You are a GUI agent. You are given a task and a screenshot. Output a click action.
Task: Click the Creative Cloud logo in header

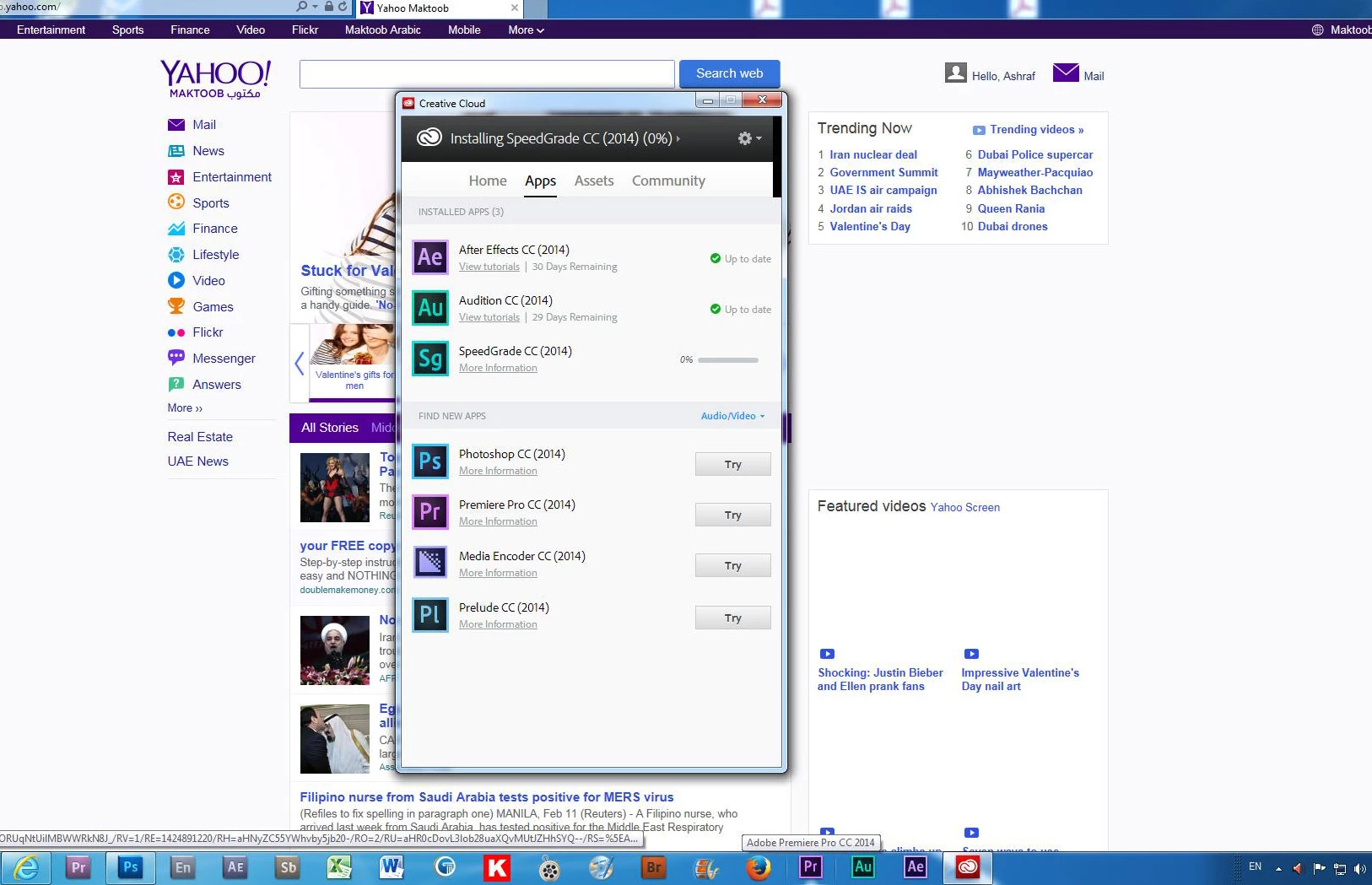pos(429,138)
